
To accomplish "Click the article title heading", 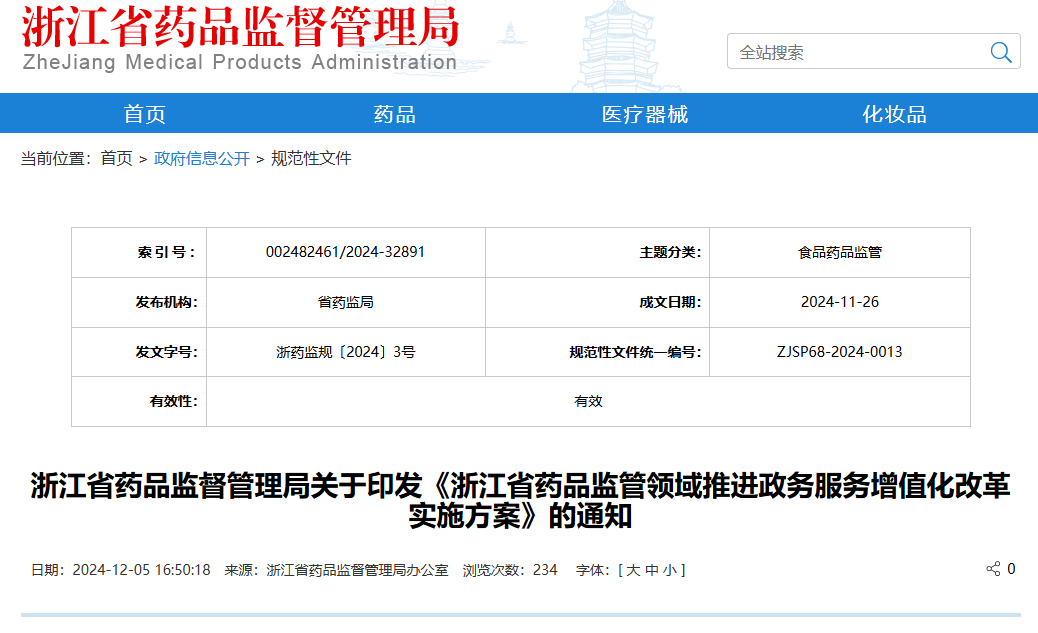I will [520, 501].
